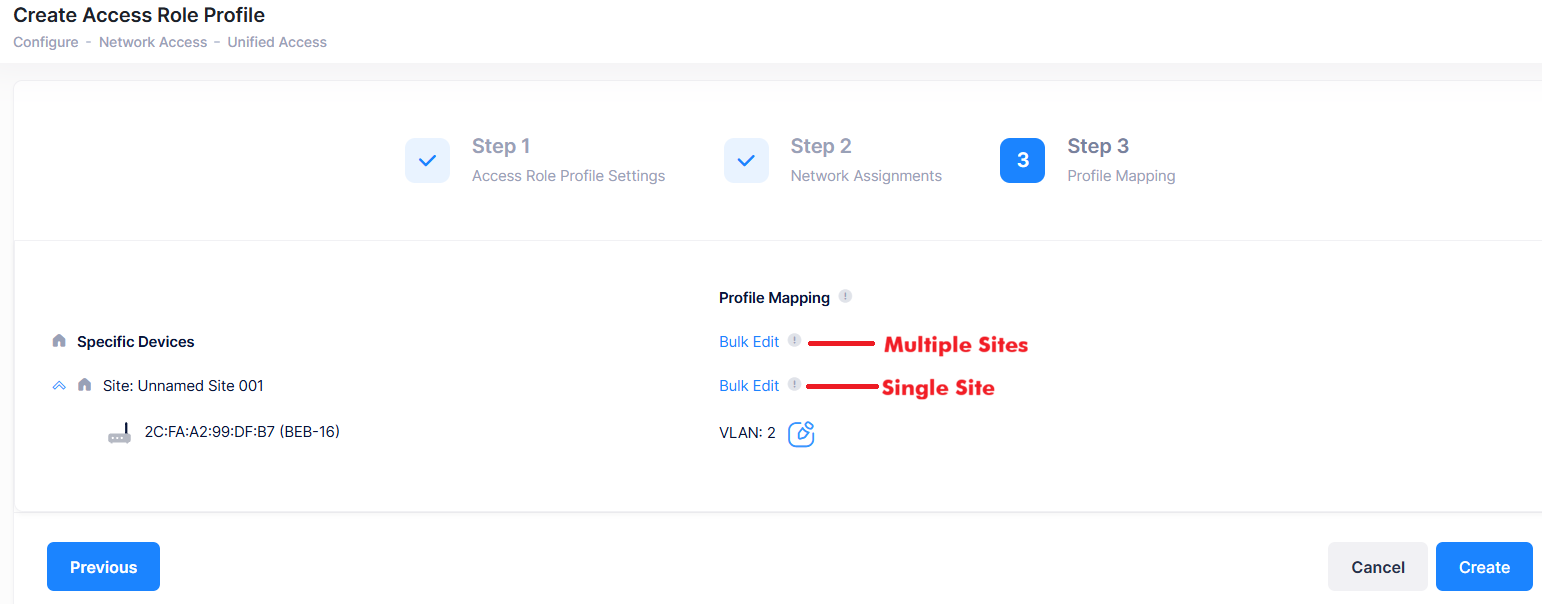This screenshot has width=1542, height=604.
Task: Click the access point icon beside 2C:FA:A2:99:DF:B7
Action: [119, 431]
